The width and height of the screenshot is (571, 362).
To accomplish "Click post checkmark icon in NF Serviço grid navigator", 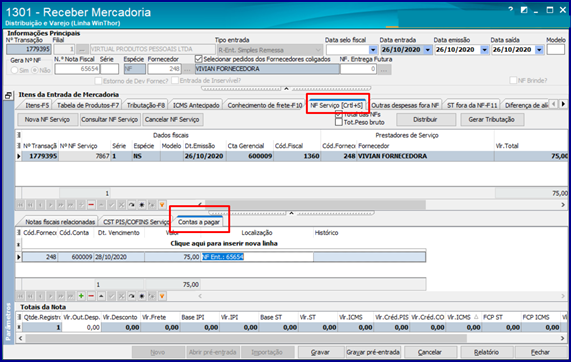I will point(111,205).
